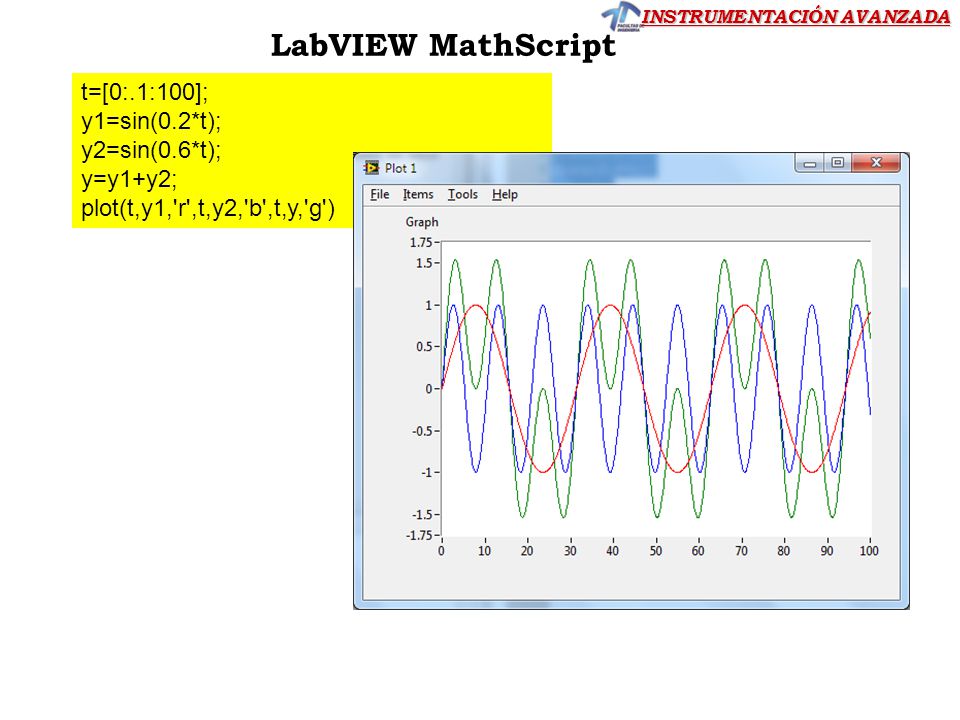Click the code line y2=sin(0.6*t);
This screenshot has width=960, height=720.
coord(151,150)
